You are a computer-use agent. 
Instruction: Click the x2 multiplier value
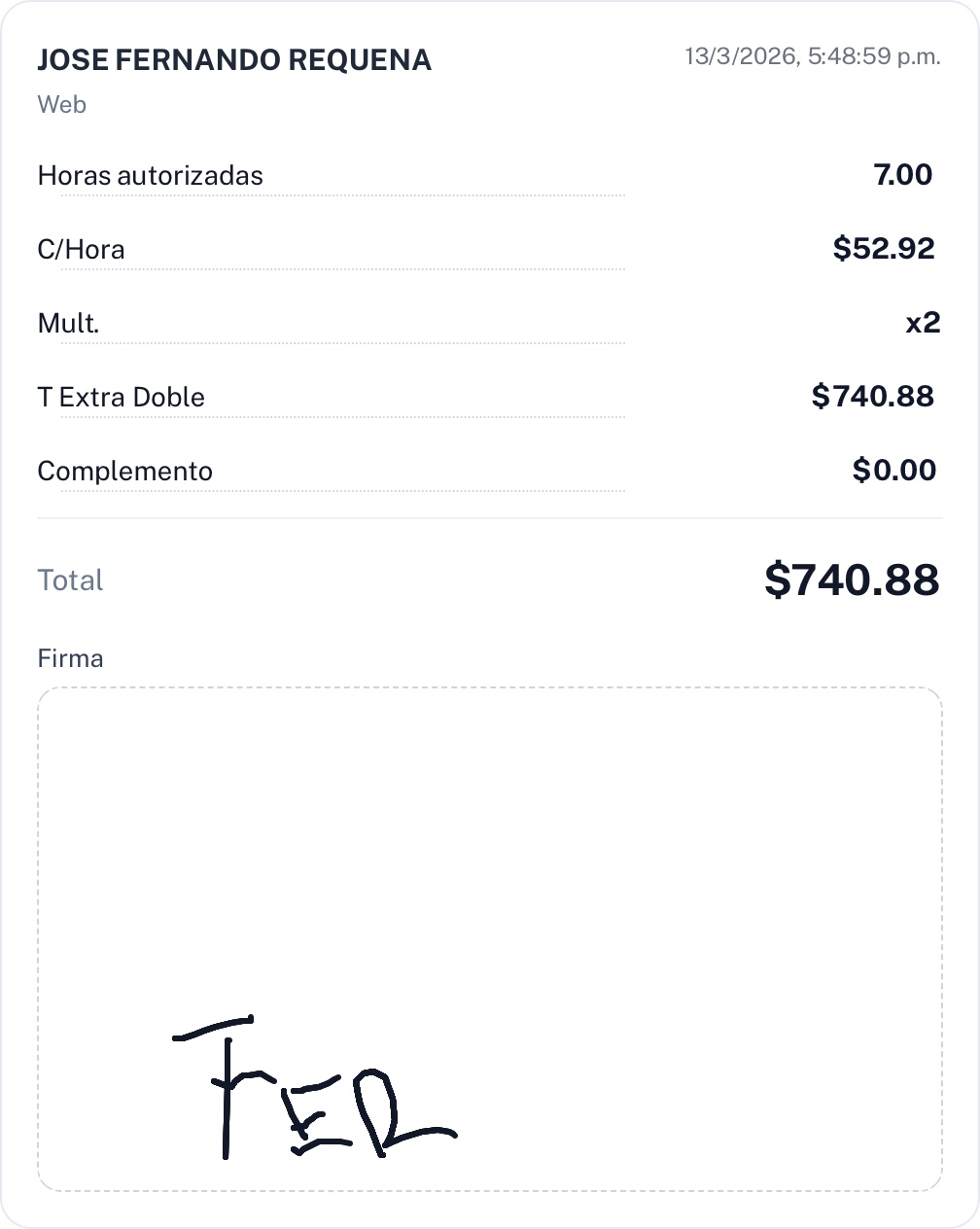923,323
